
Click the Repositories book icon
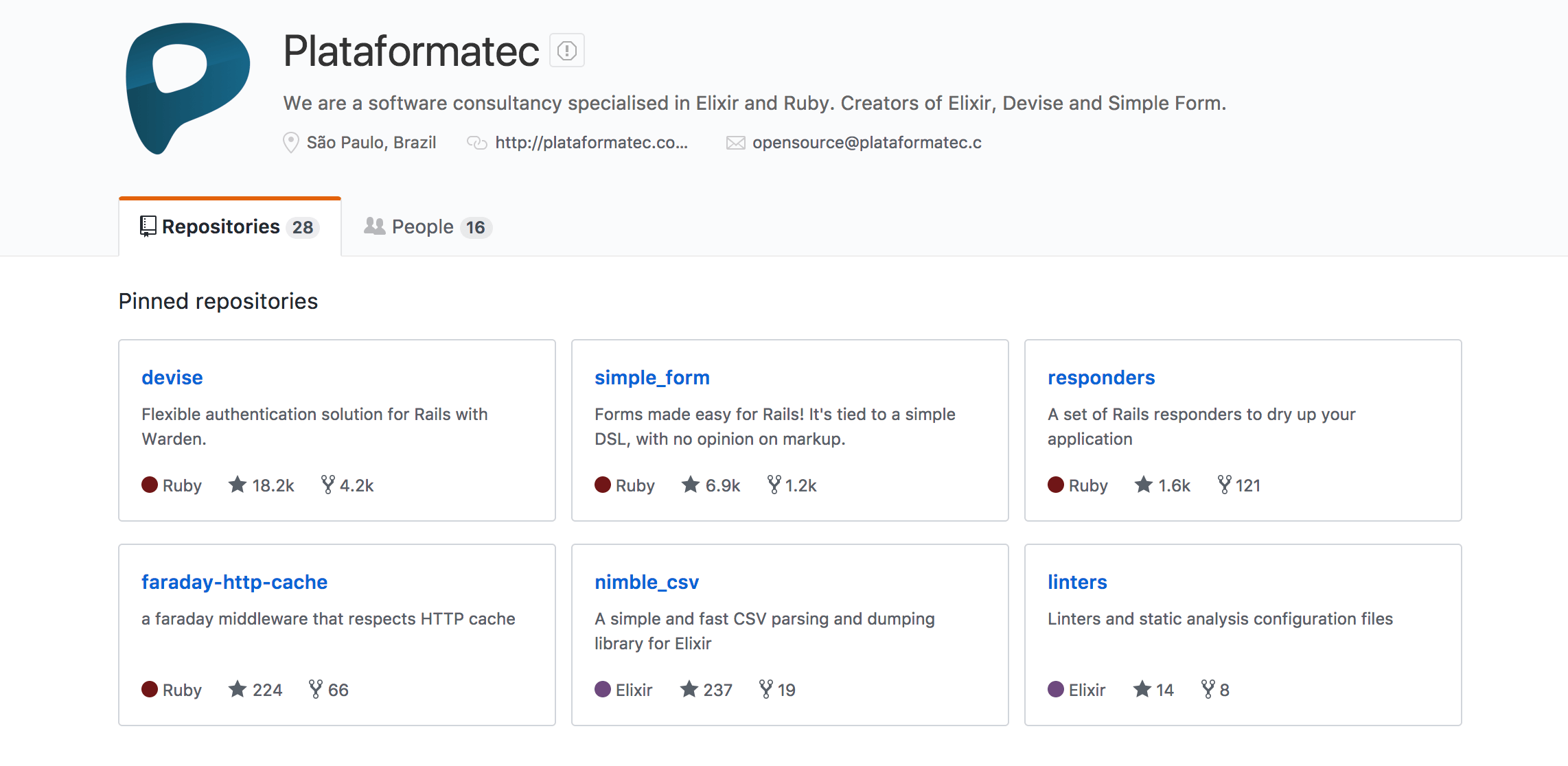click(x=148, y=227)
